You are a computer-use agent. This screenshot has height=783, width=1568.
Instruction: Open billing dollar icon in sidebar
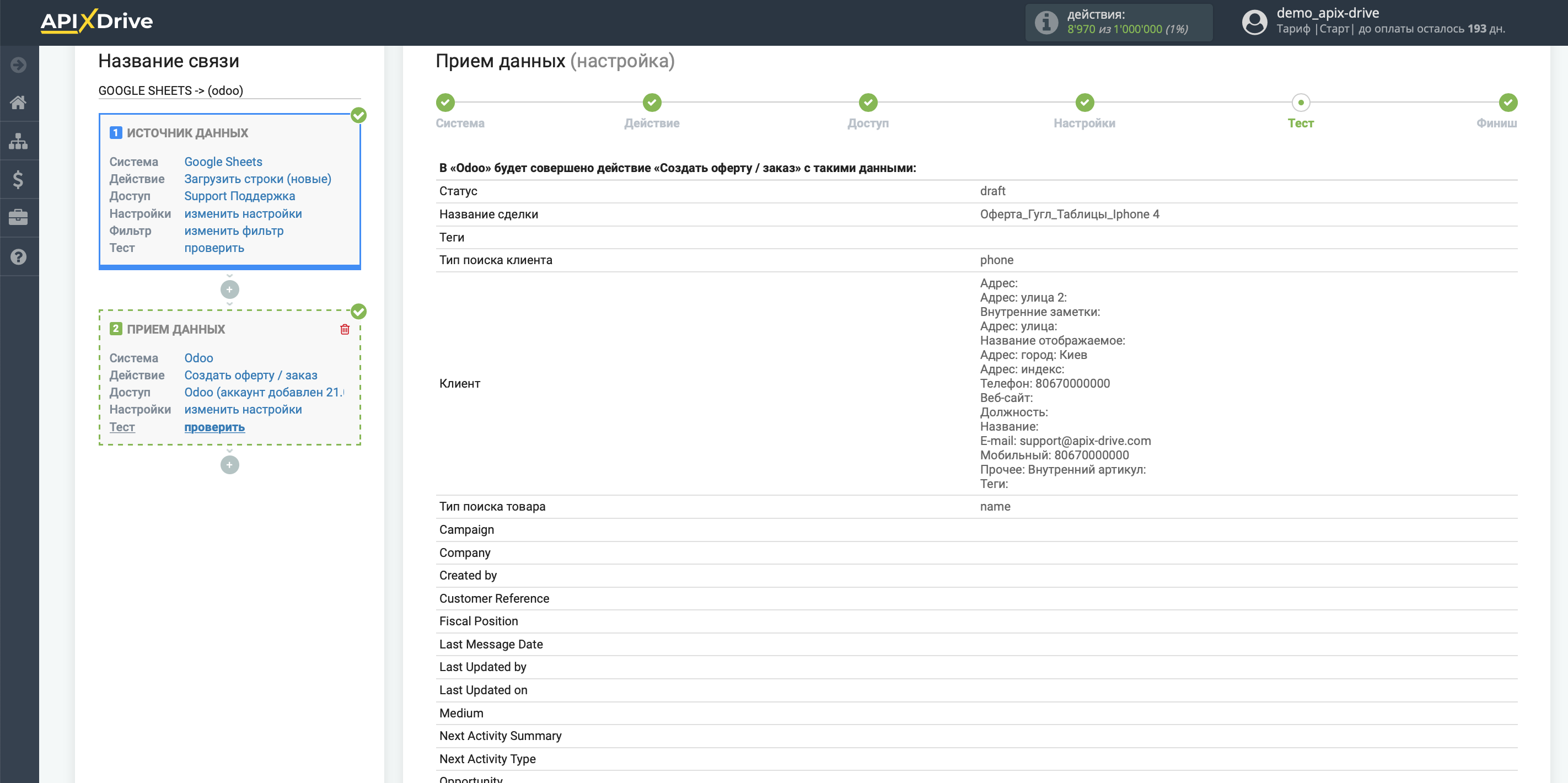18,179
